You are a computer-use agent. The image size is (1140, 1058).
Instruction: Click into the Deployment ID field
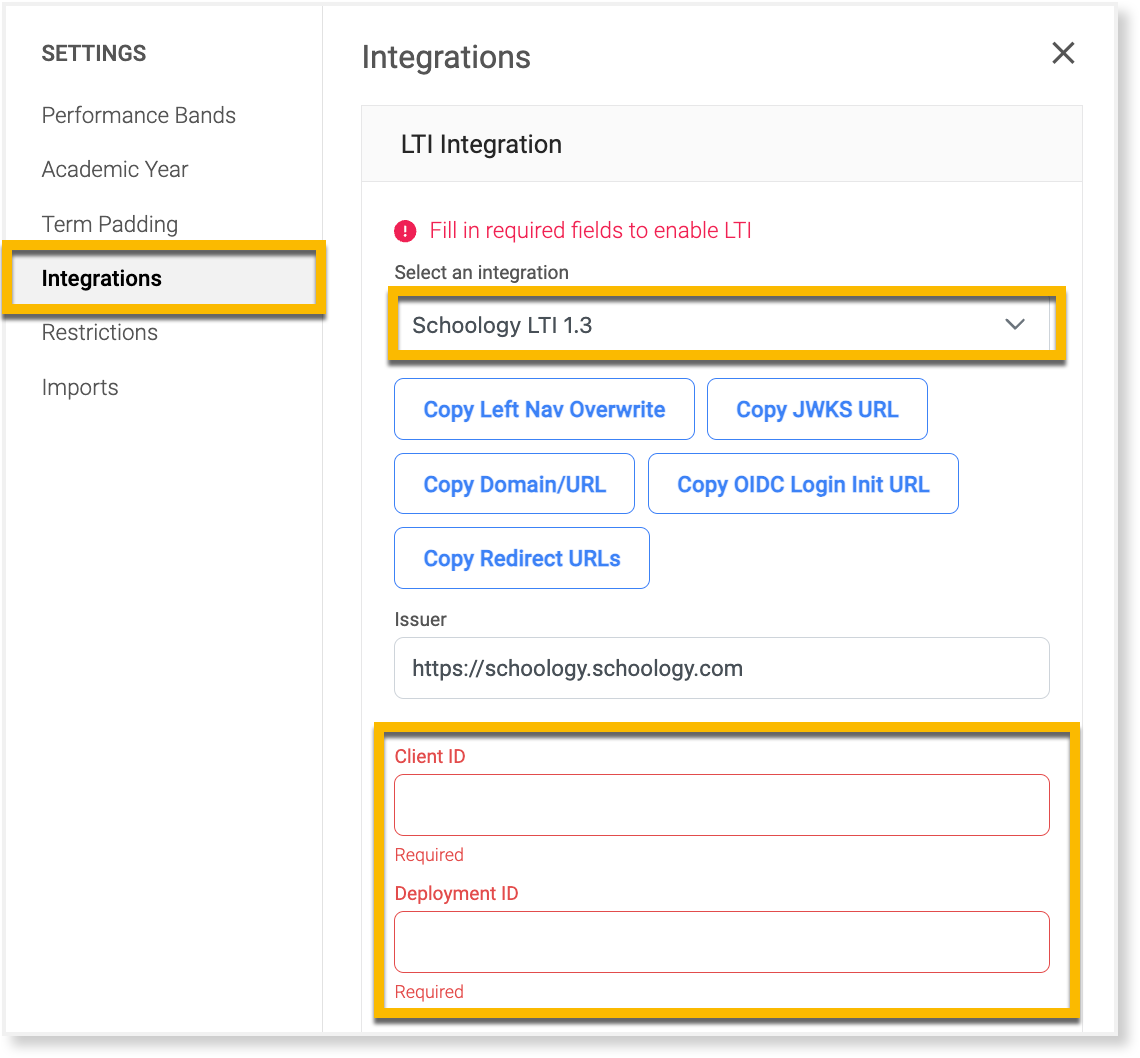pos(722,942)
